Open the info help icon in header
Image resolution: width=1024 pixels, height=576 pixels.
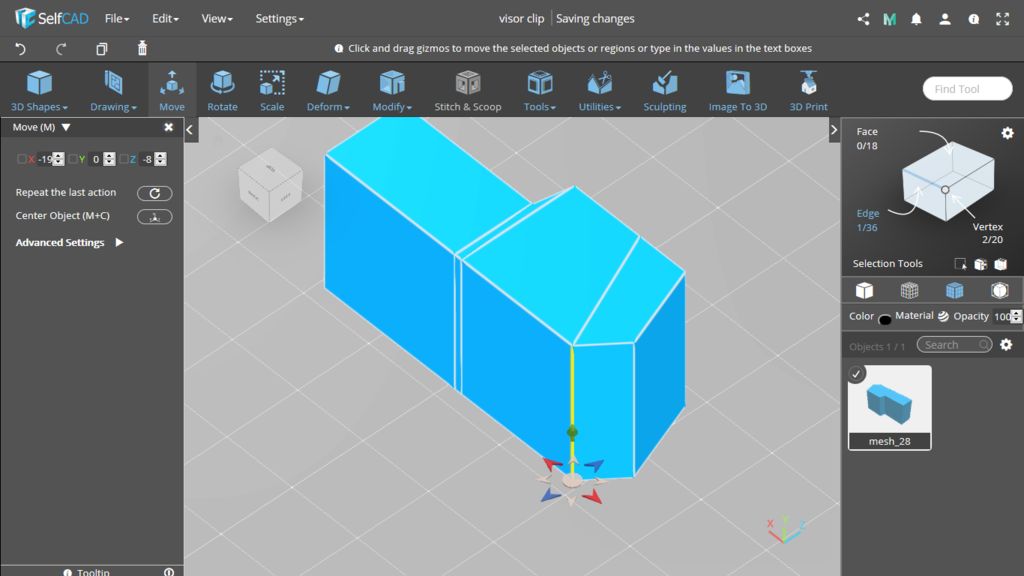click(974, 19)
